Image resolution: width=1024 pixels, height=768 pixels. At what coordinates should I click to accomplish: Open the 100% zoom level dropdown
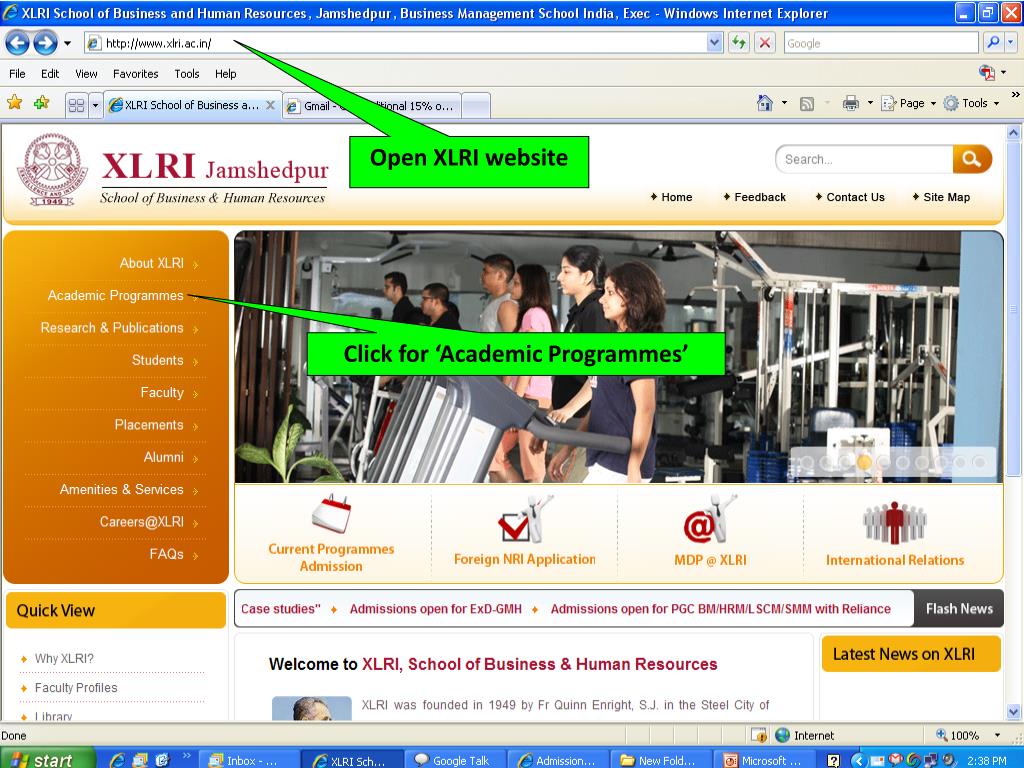pyautogui.click(x=997, y=735)
